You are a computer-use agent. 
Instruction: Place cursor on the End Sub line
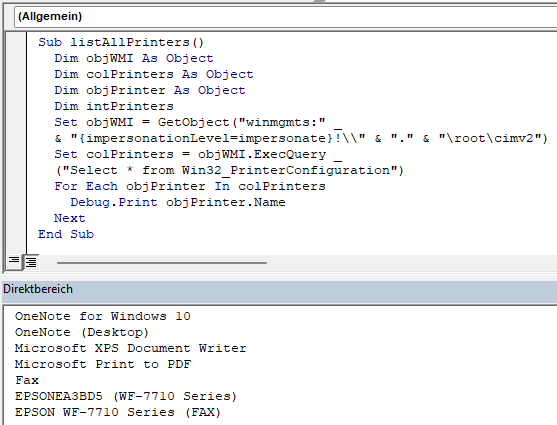click(x=66, y=234)
